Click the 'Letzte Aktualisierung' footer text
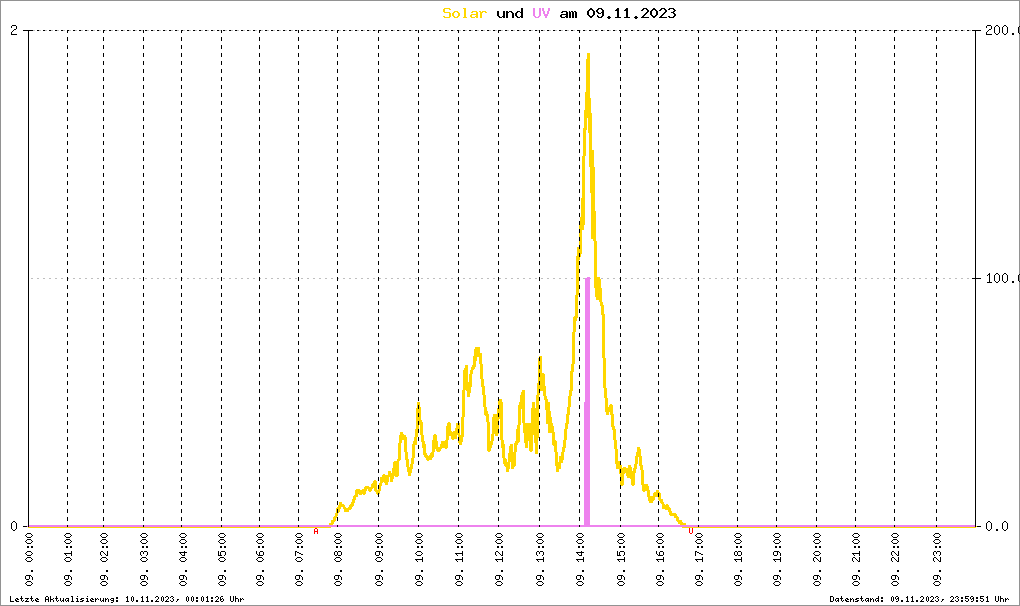Viewport: 1020px width, 606px height. coord(127,599)
